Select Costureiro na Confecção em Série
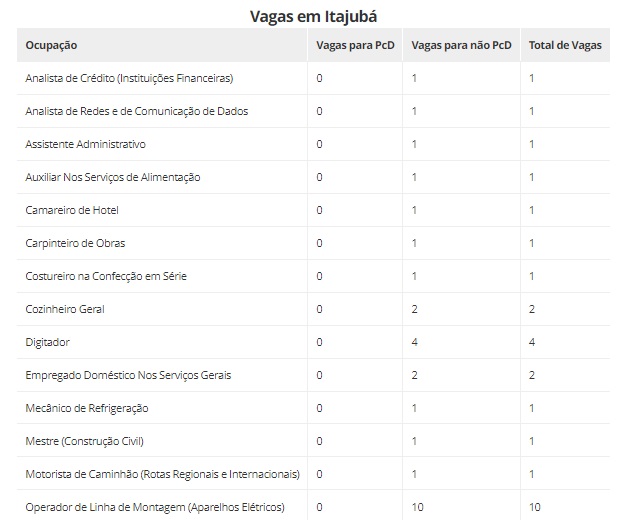Image resolution: width=622 pixels, height=520 pixels. tap(106, 276)
